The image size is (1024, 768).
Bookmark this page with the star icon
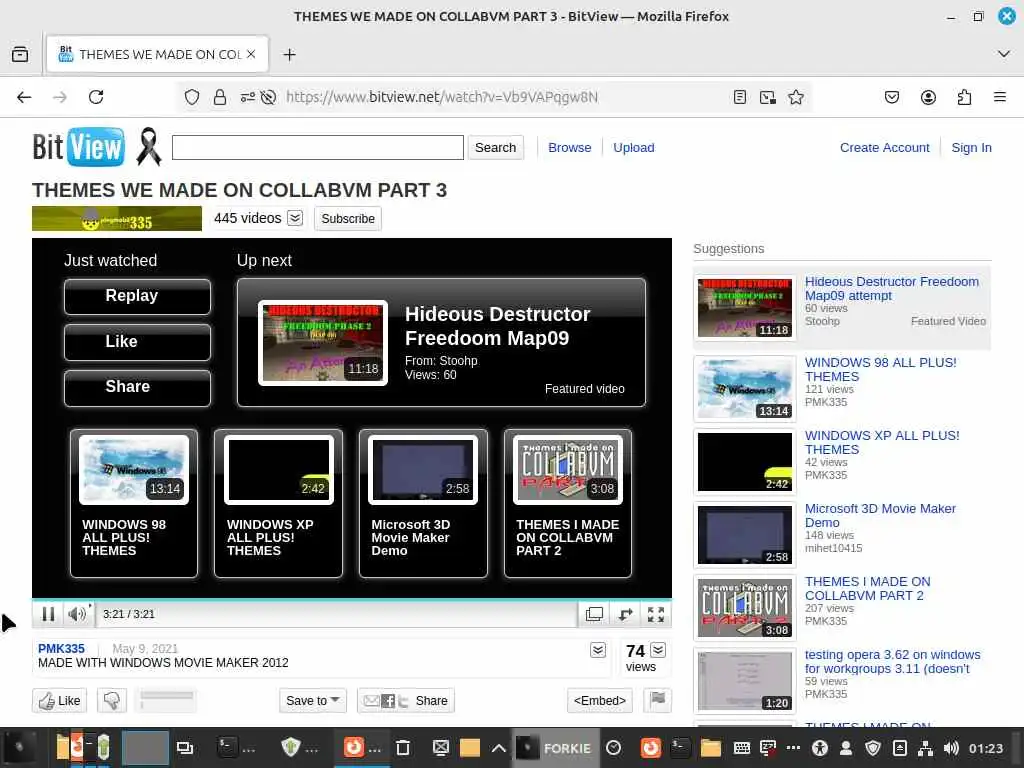point(795,97)
